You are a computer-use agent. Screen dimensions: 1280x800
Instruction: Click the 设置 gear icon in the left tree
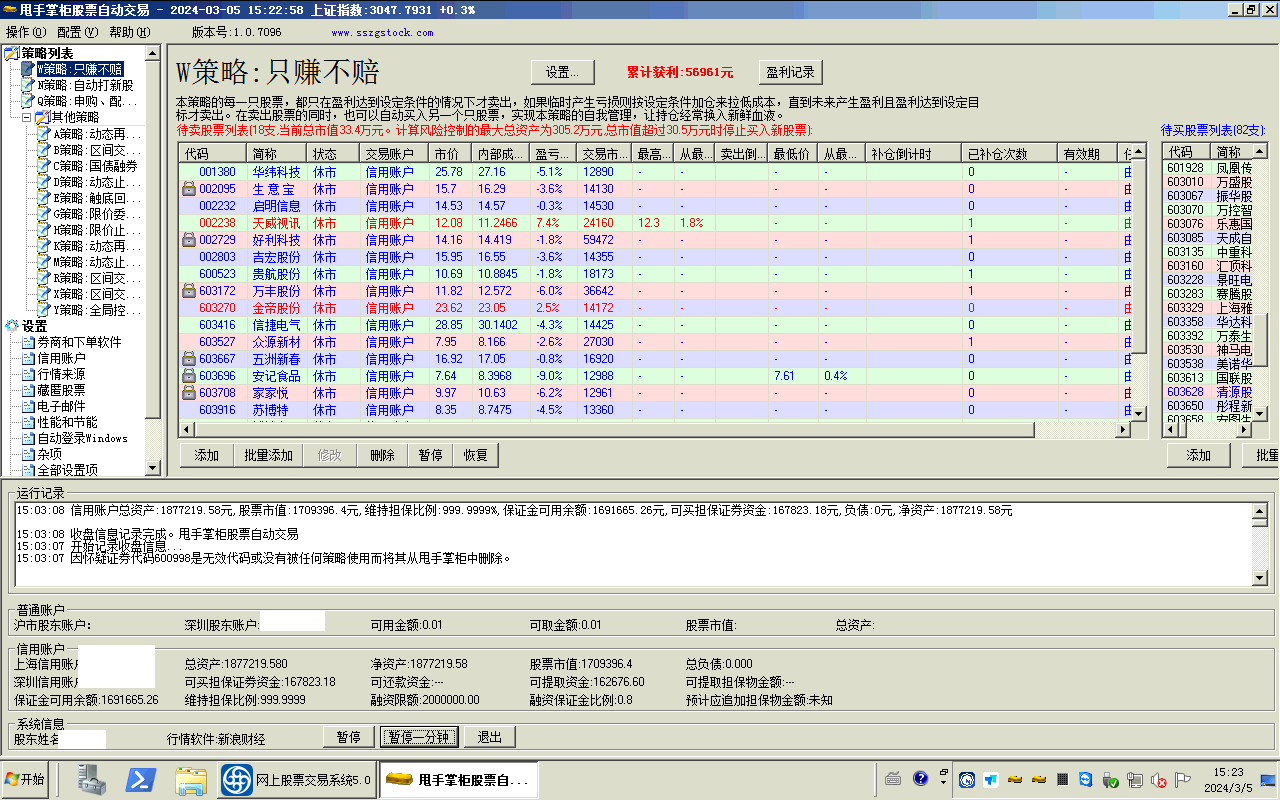coord(12,326)
